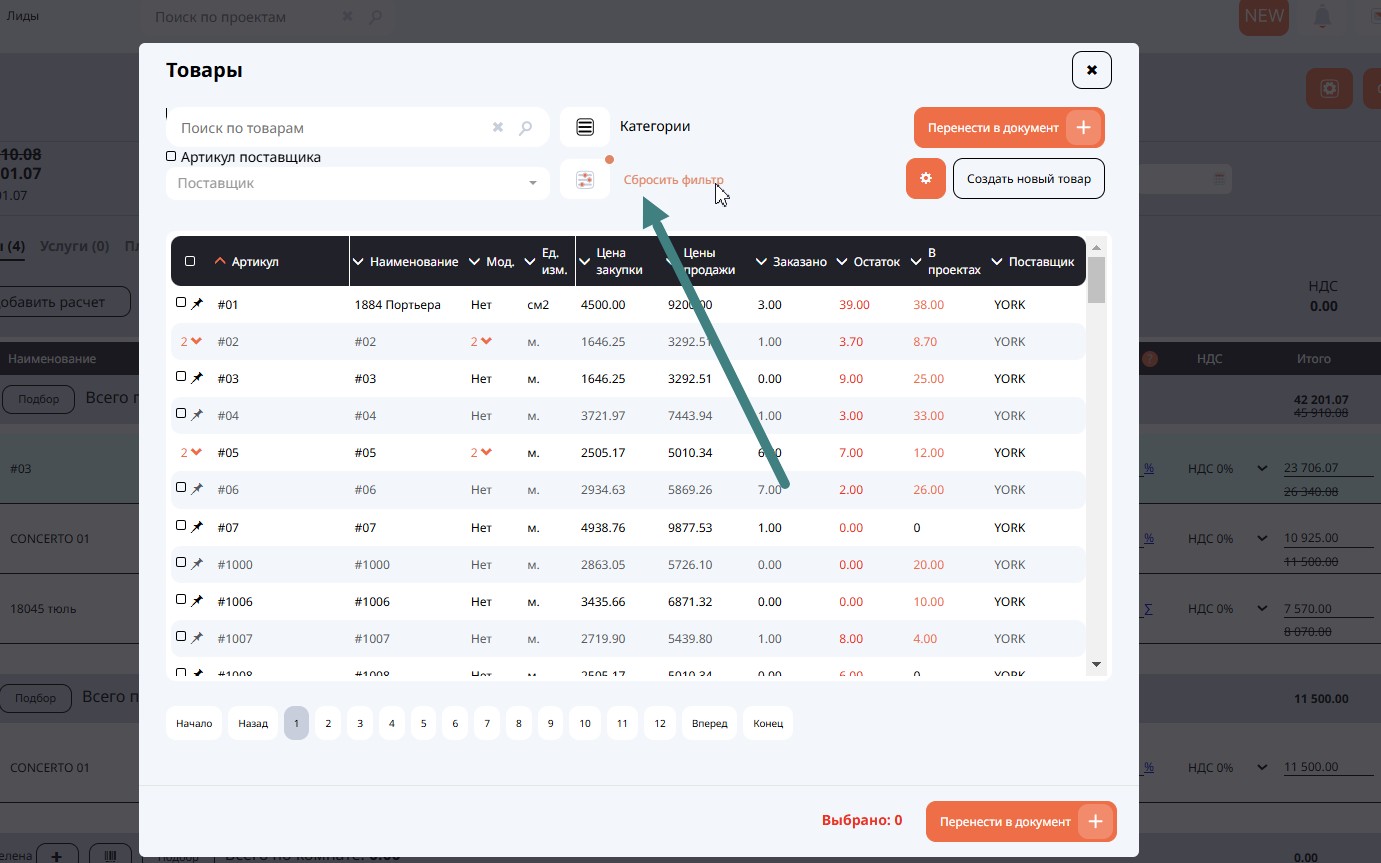1381x863 pixels.
Task: Check the box for product #03
Action: pos(181,377)
